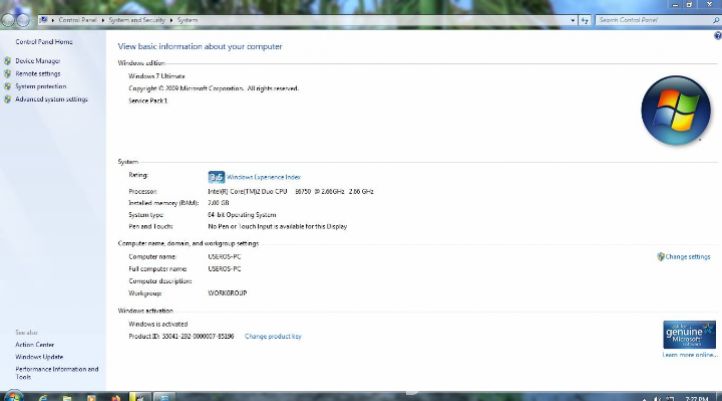Screen dimensions: 722x401
Task: Open Help with the question mark icon
Action: (x=717, y=36)
